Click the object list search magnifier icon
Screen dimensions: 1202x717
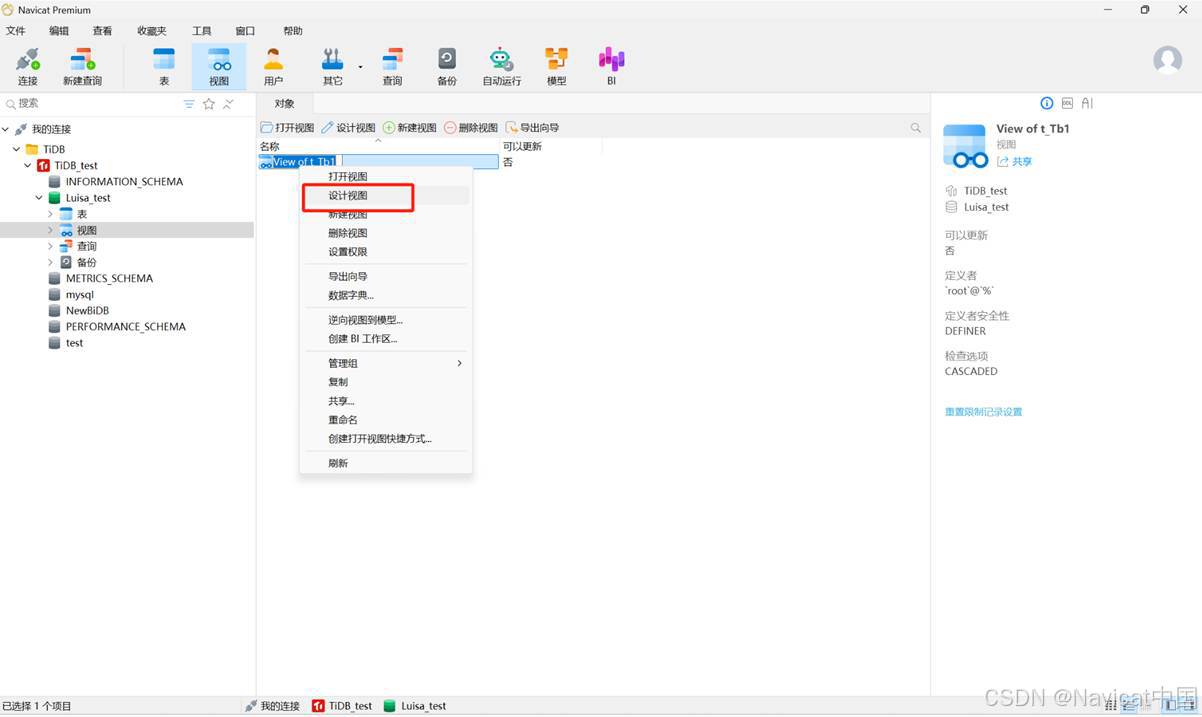[916, 128]
